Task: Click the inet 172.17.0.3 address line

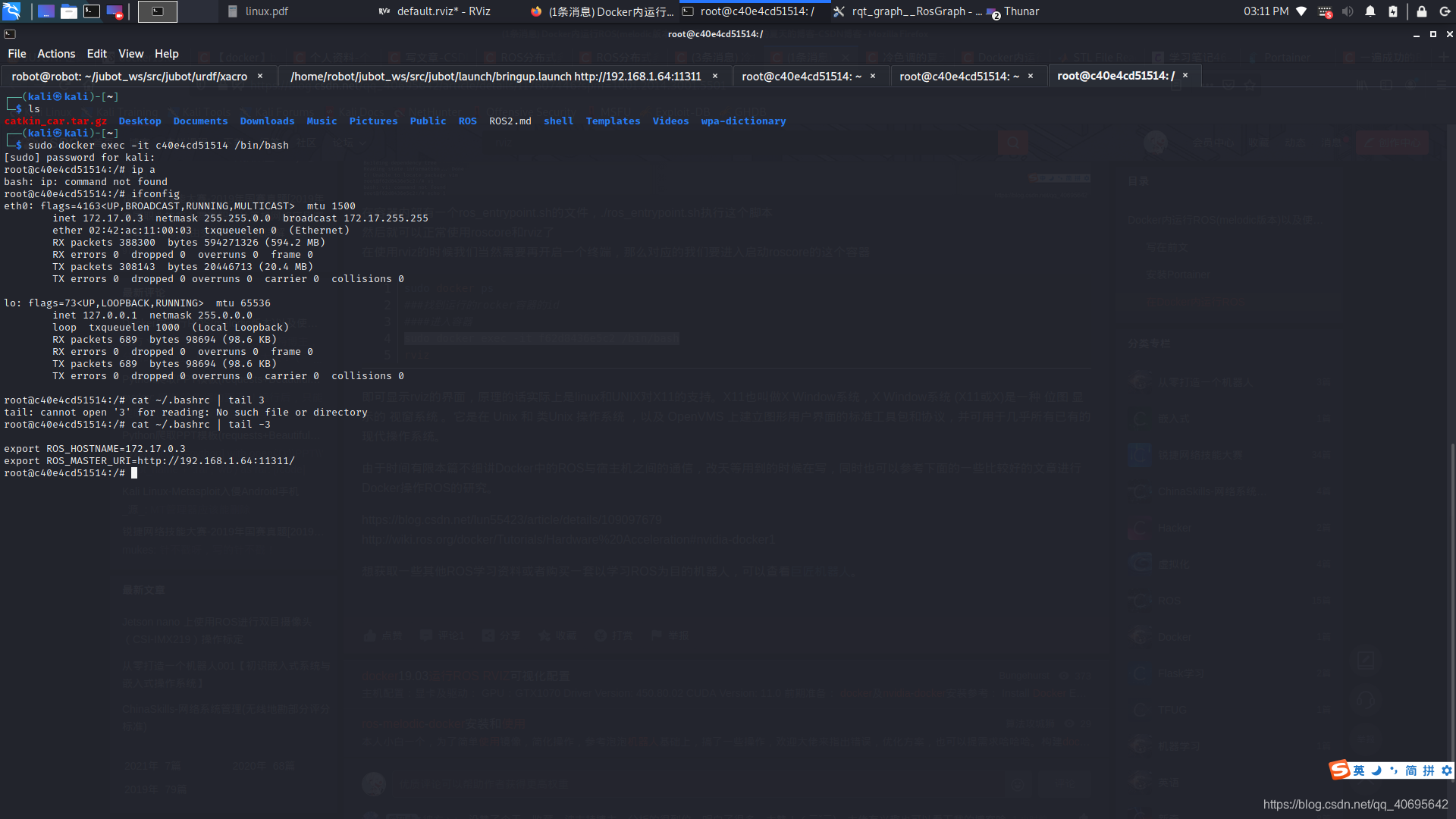Action: [x=240, y=218]
